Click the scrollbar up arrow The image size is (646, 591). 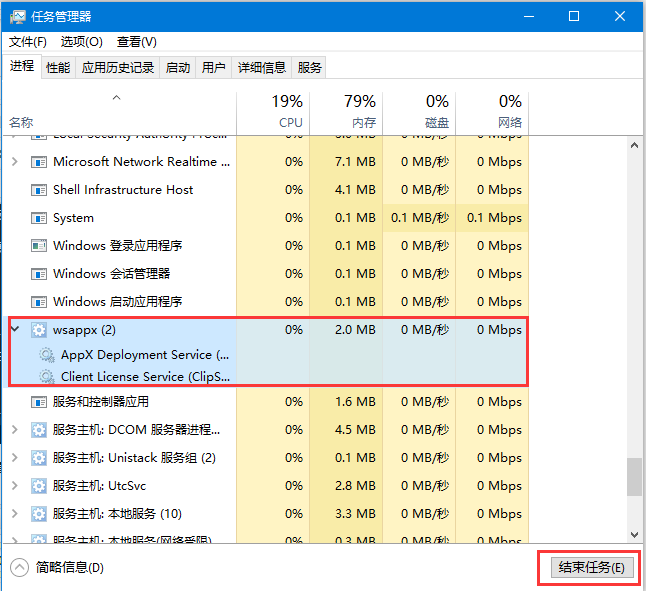click(x=634, y=145)
